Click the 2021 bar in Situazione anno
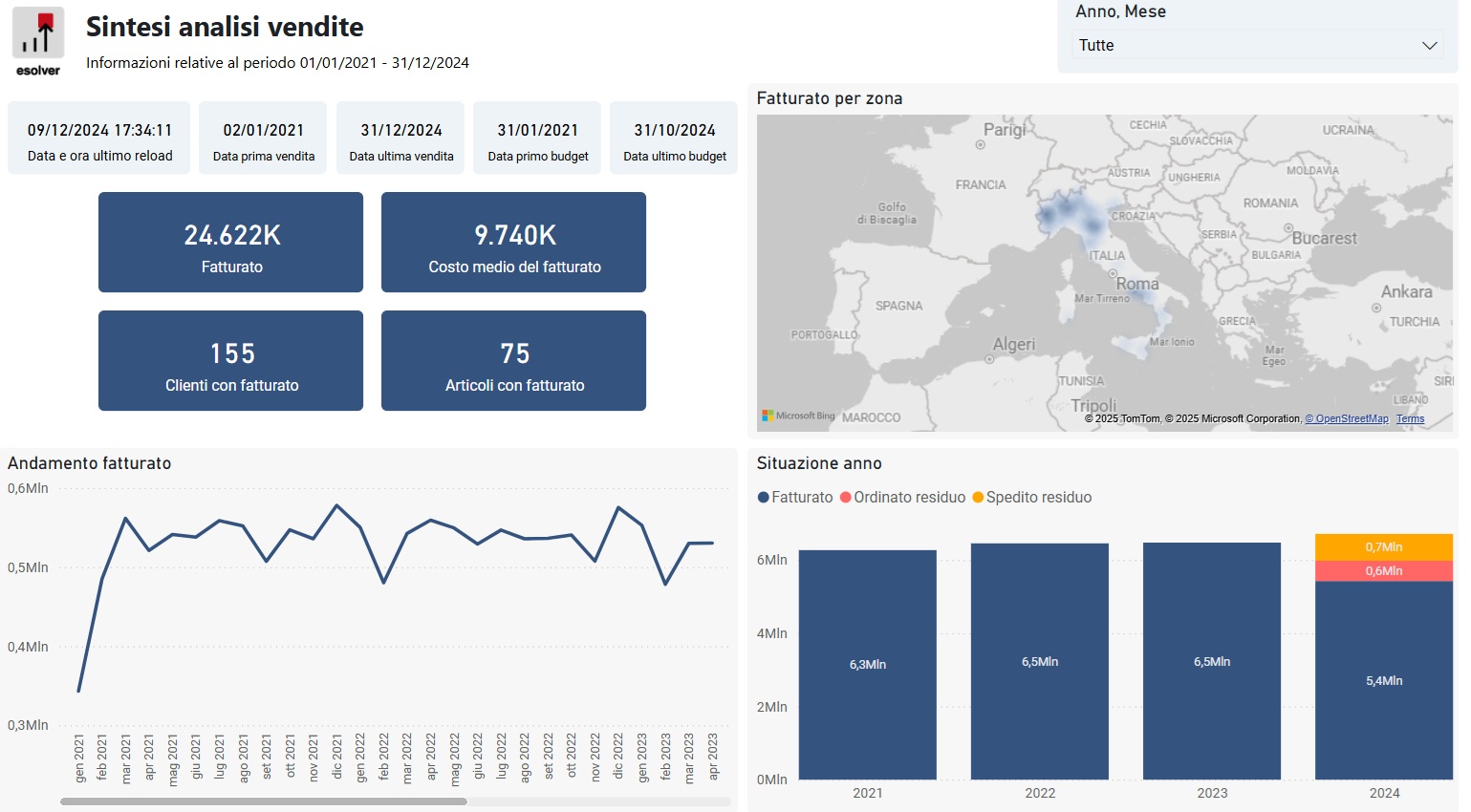Viewport: 1471px width, 812px height. (868, 665)
